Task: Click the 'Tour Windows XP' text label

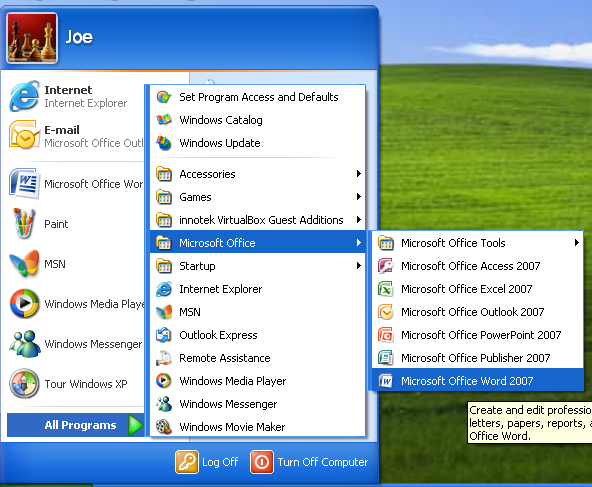Action: pyautogui.click(x=86, y=384)
